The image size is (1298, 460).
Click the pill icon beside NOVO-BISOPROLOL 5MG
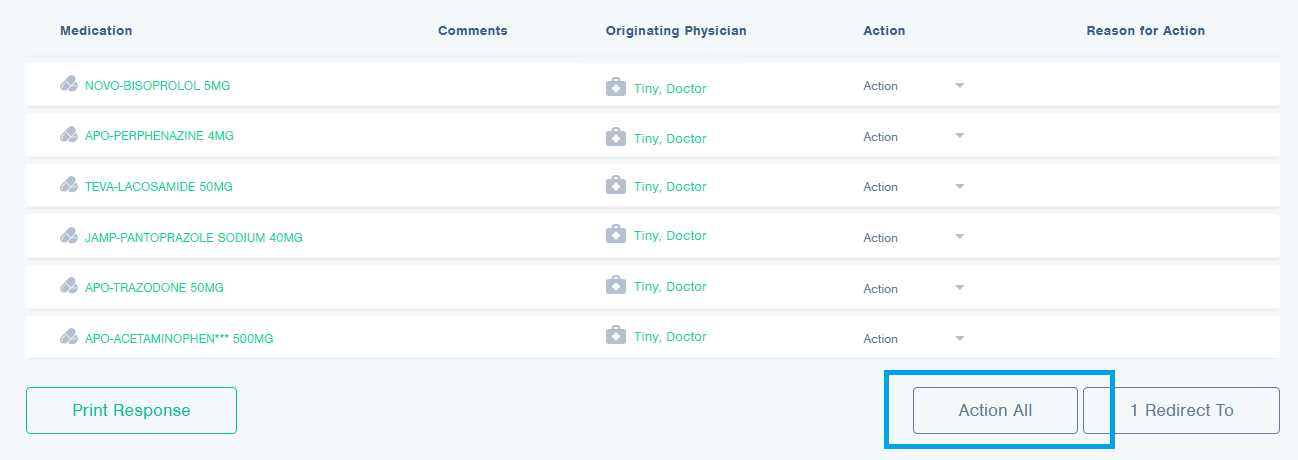tap(69, 85)
